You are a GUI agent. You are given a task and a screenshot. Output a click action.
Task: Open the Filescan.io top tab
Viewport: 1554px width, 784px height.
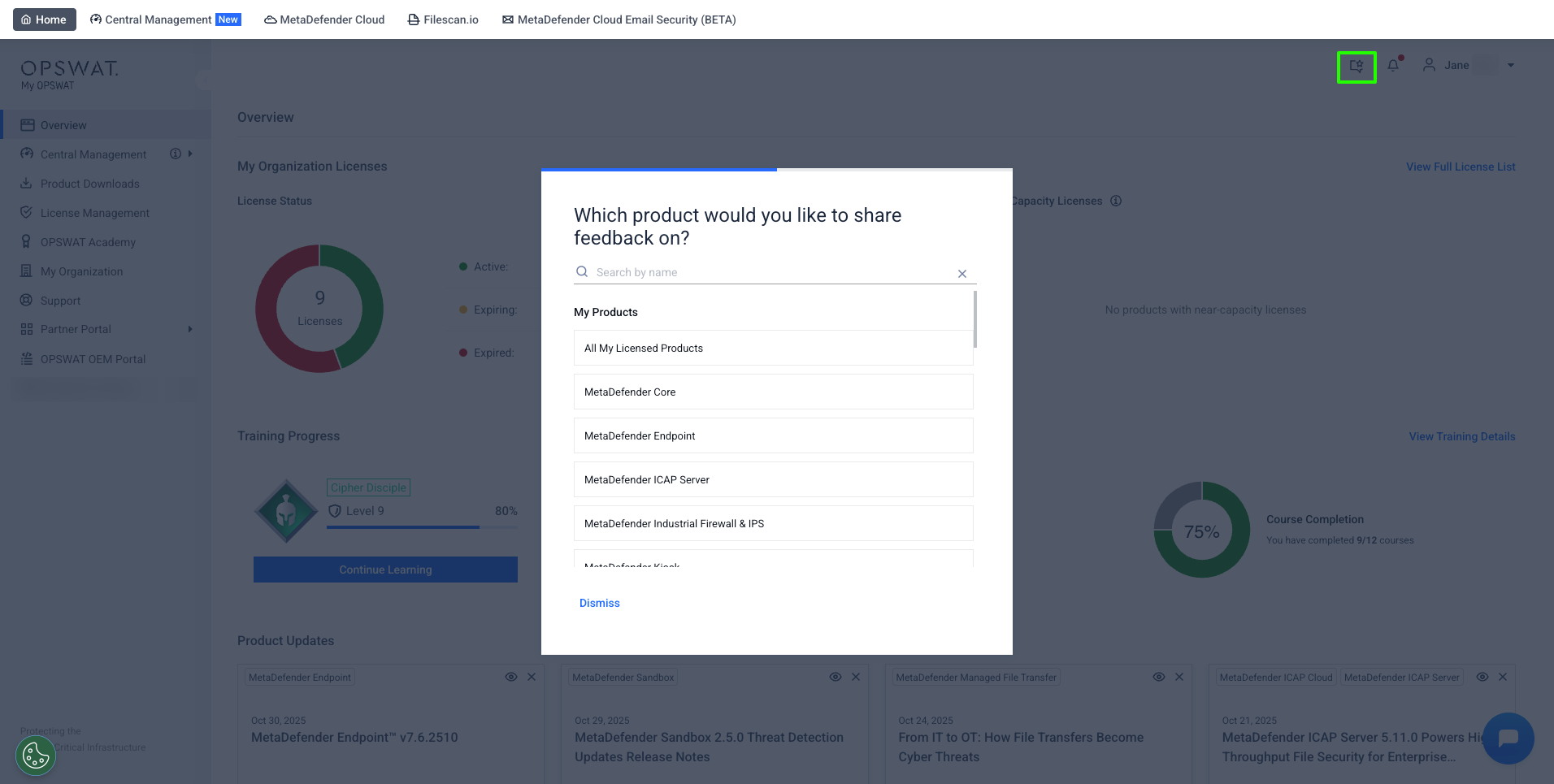(443, 19)
